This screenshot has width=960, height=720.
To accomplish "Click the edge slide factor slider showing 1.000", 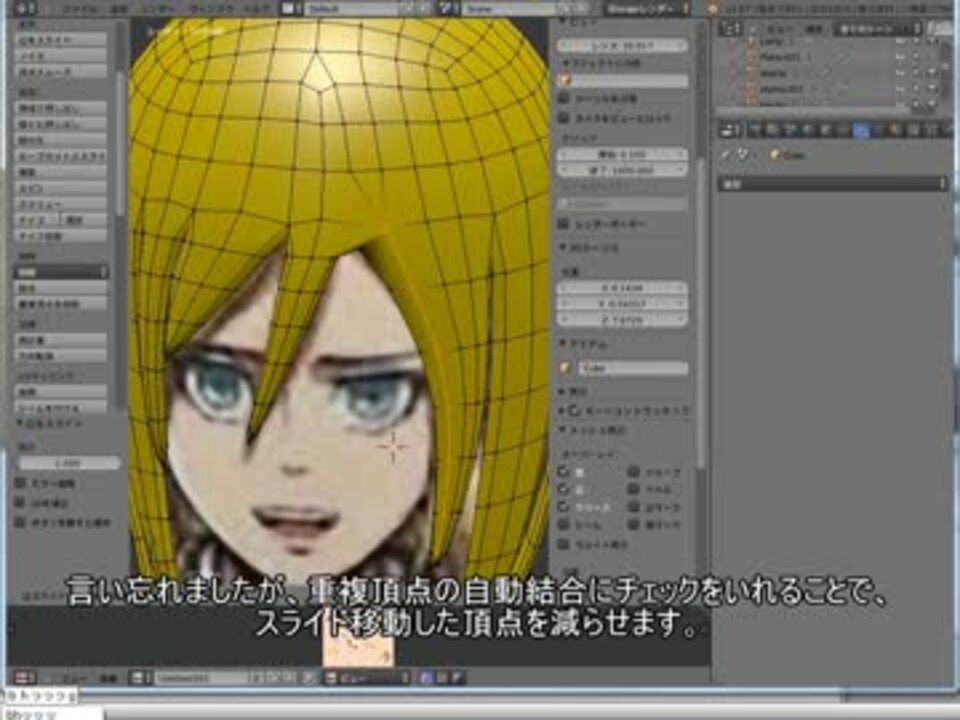I will tap(69, 463).
